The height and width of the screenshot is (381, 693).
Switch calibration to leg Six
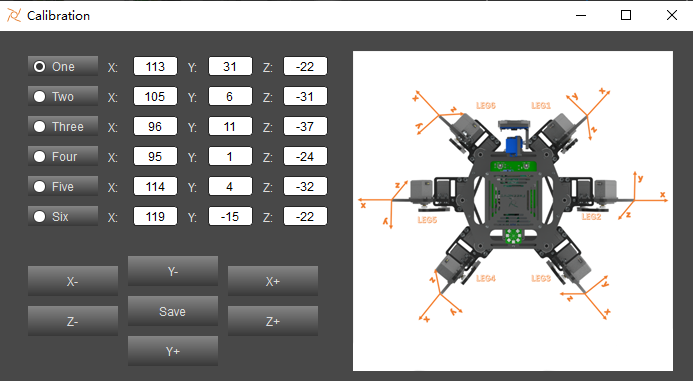[63, 217]
